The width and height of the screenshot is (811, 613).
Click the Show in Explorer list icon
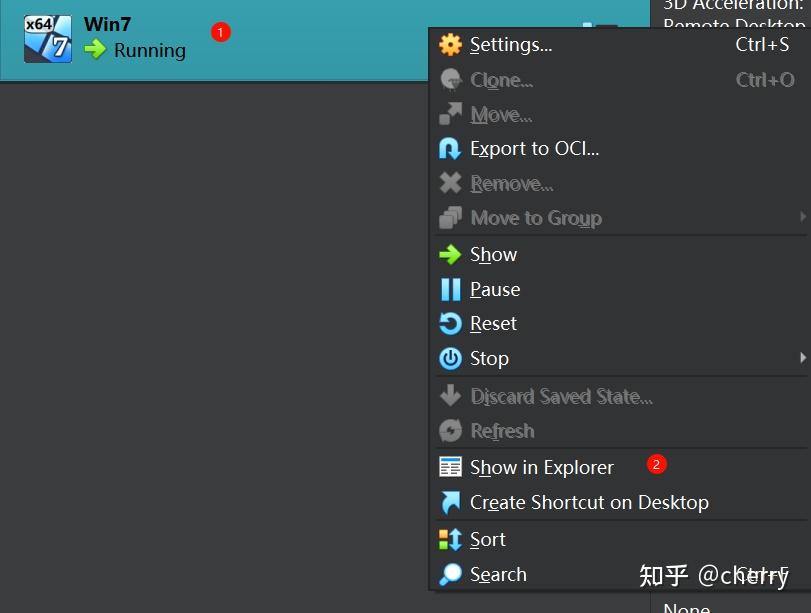pos(450,467)
